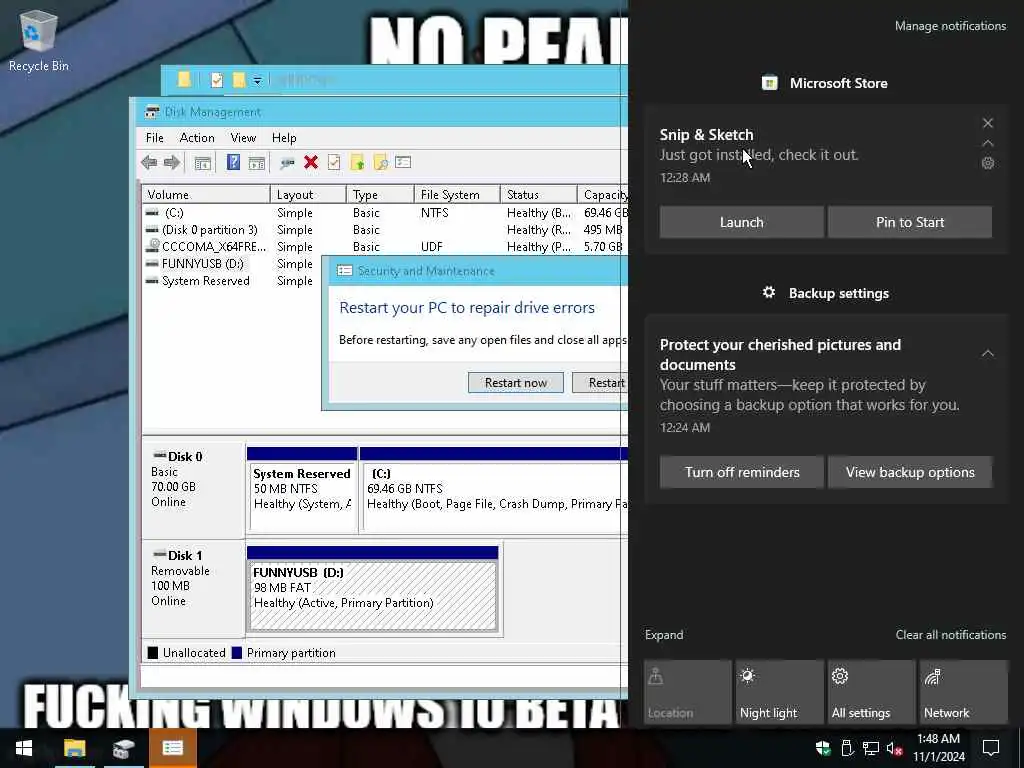The image size is (1024, 768).
Task: Click Launch on Snip & Sketch notification
Action: pyautogui.click(x=741, y=222)
